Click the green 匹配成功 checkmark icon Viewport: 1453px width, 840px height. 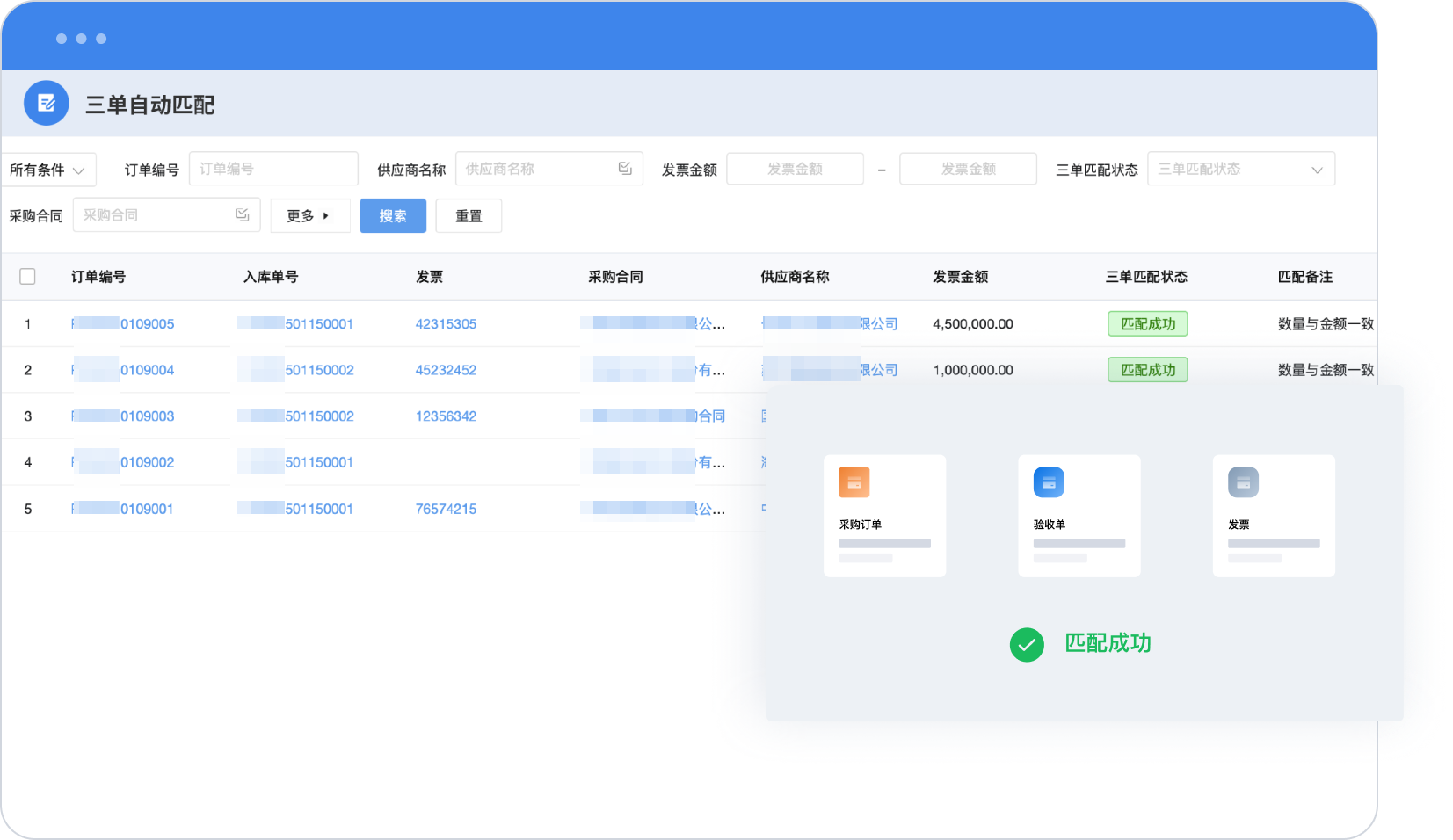[1027, 645]
